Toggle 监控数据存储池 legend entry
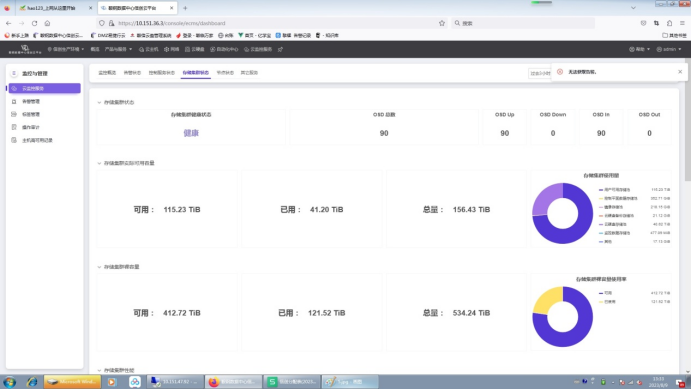The image size is (692, 389). click(x=614, y=233)
